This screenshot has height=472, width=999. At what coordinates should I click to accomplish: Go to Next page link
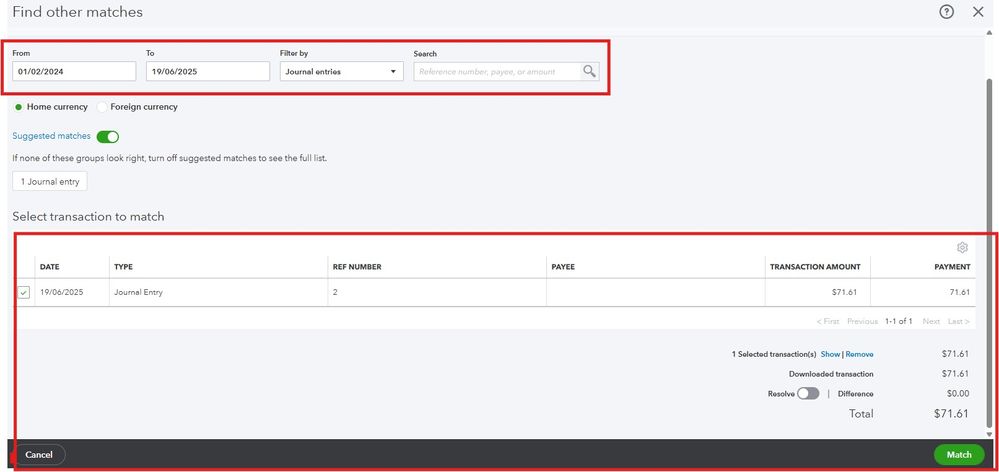pos(931,322)
